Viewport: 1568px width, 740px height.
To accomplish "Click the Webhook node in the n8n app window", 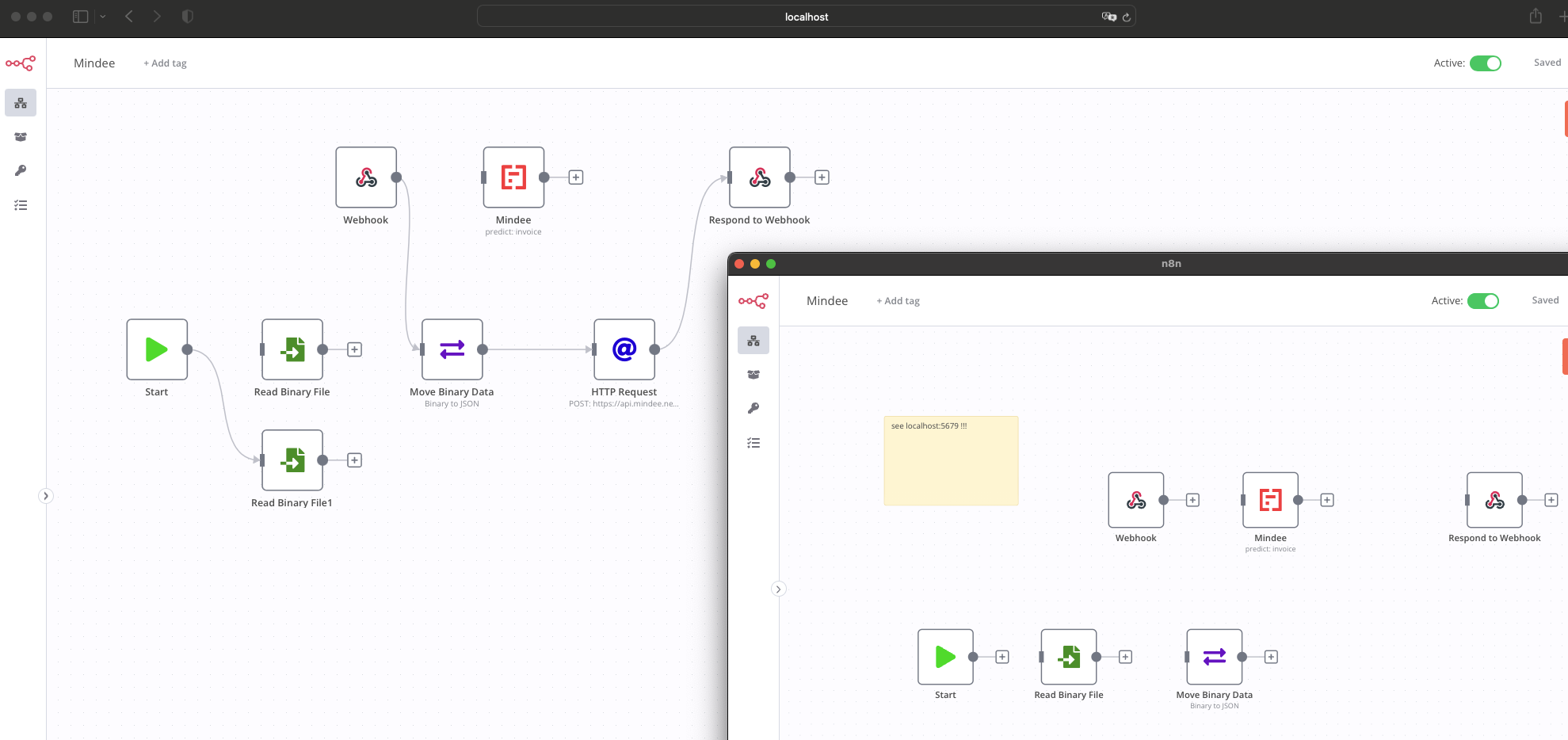I will pos(1136,500).
